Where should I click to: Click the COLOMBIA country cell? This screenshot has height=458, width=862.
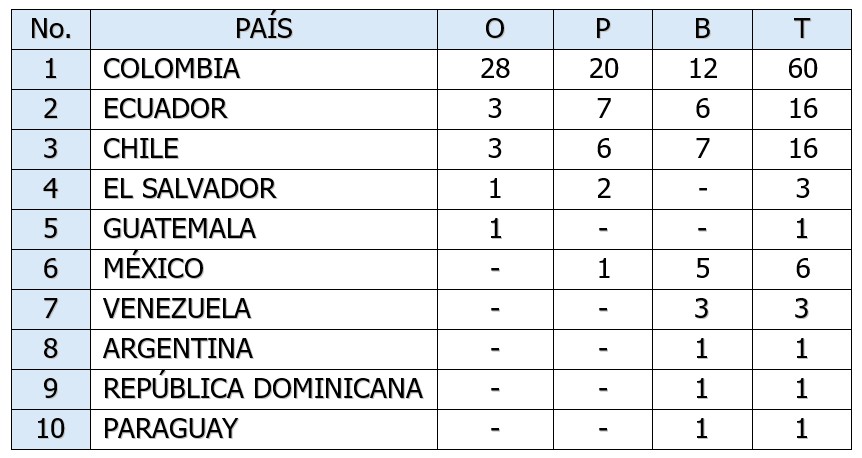coord(172,69)
